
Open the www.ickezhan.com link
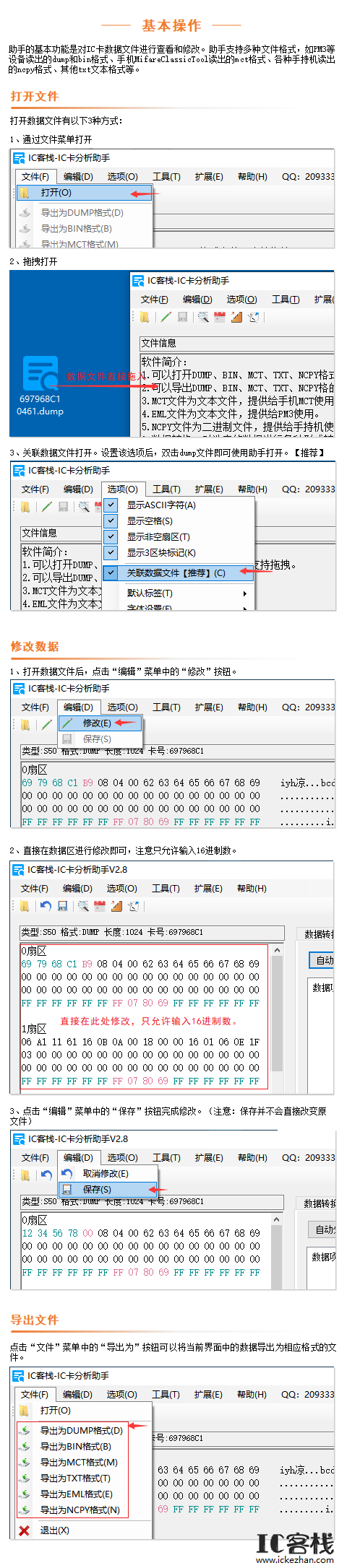point(295,1559)
